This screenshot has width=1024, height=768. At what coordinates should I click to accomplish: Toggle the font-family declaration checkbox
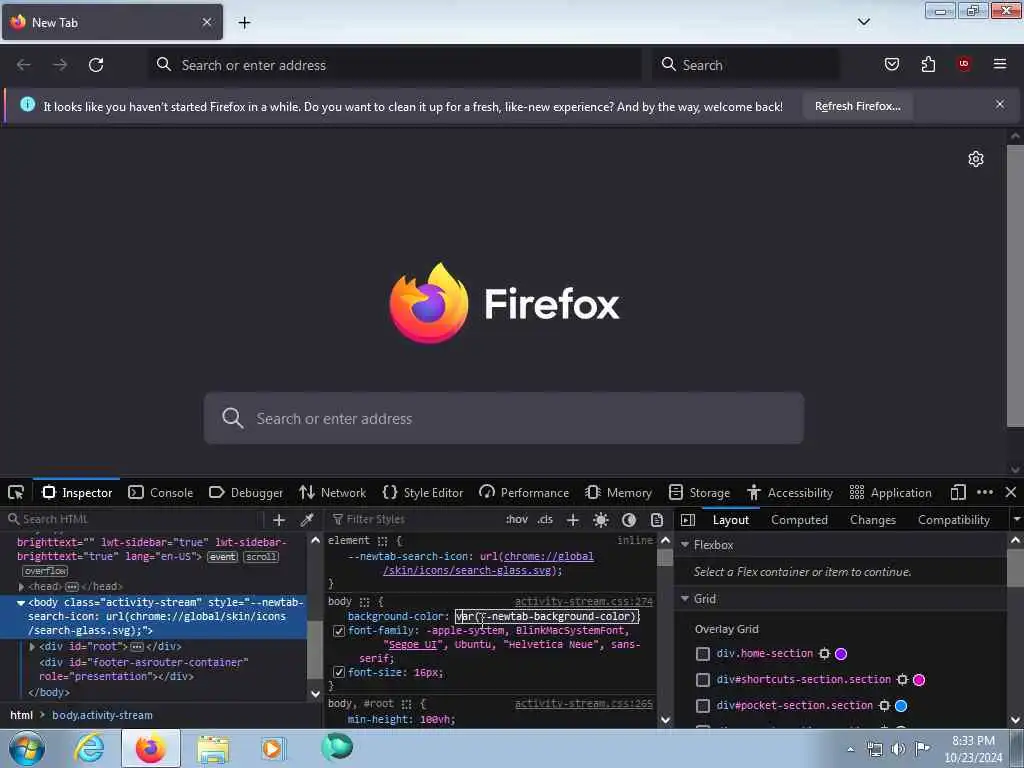339,631
